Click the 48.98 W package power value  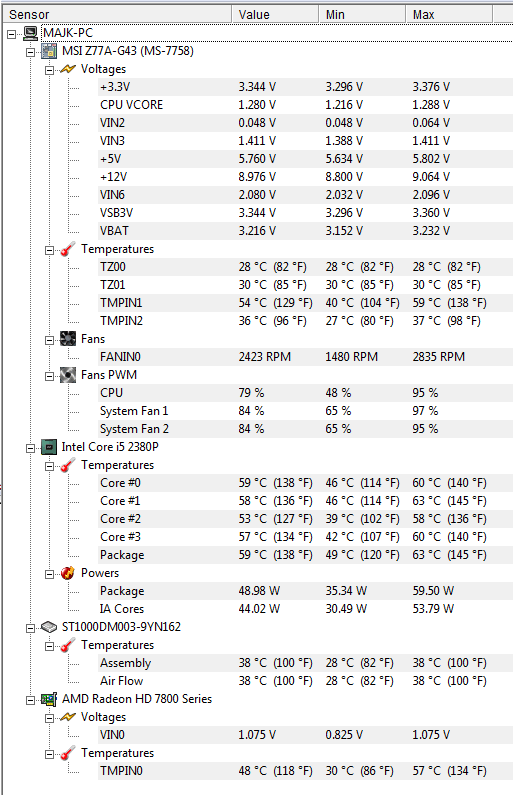click(x=259, y=591)
